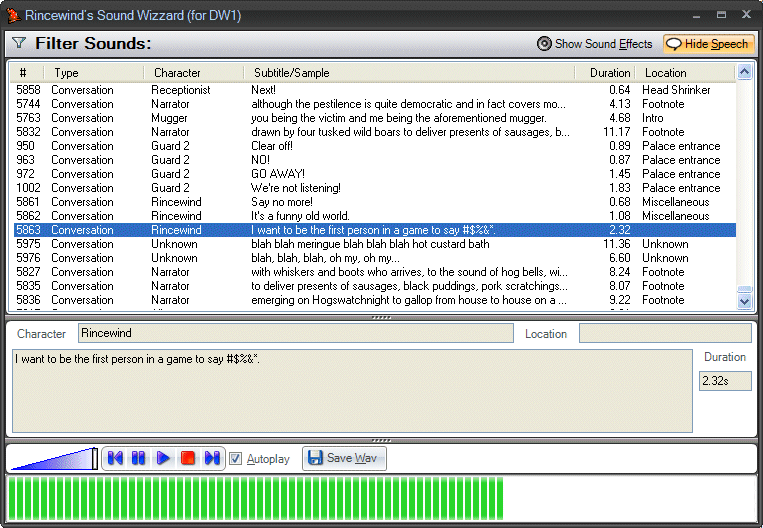This screenshot has height=528, width=763.
Task: Close the Sound Wizzard window
Action: pyautogui.click(x=746, y=15)
